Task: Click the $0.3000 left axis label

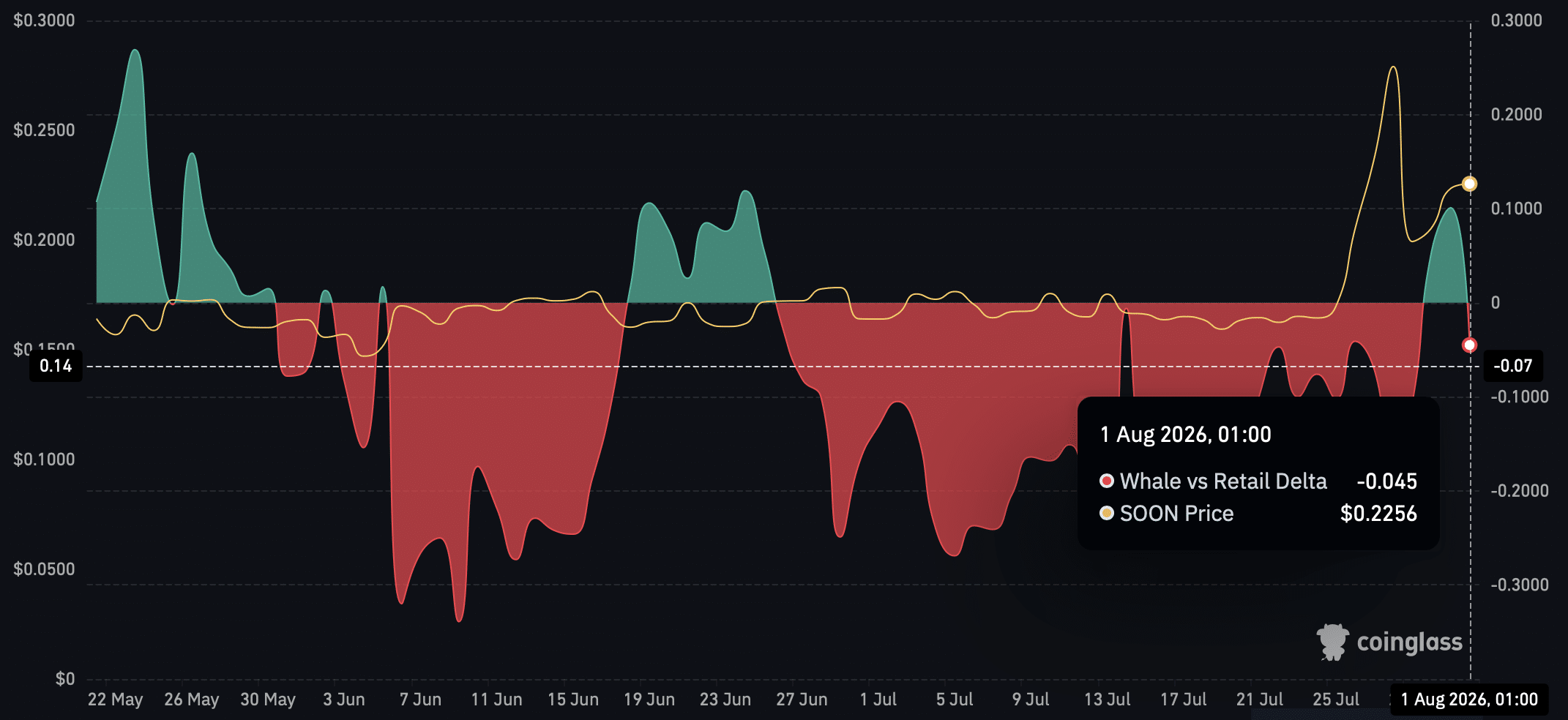Action: (44, 20)
